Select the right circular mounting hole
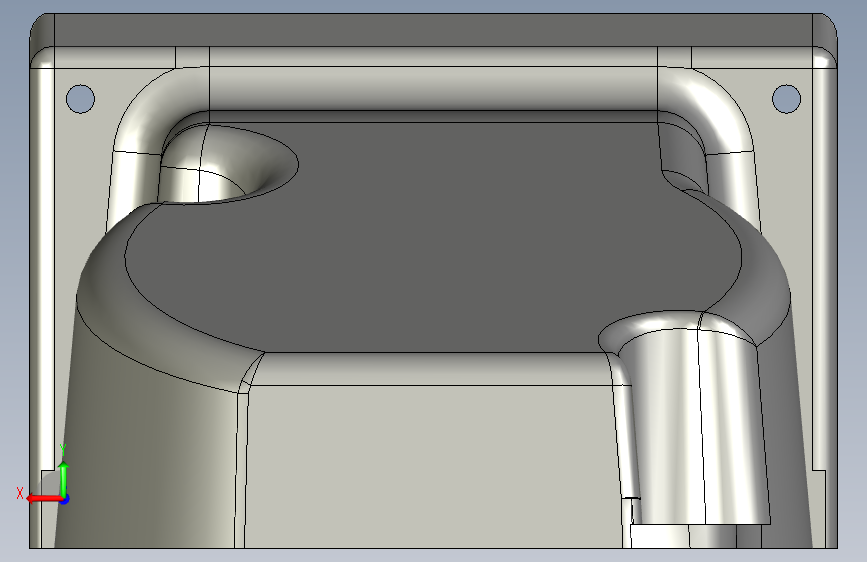The height and width of the screenshot is (562, 867). (786, 99)
